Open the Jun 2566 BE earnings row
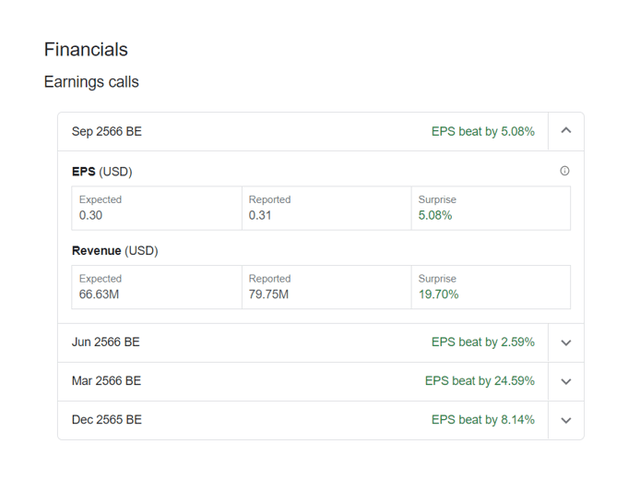The width and height of the screenshot is (640, 492). tap(303, 343)
